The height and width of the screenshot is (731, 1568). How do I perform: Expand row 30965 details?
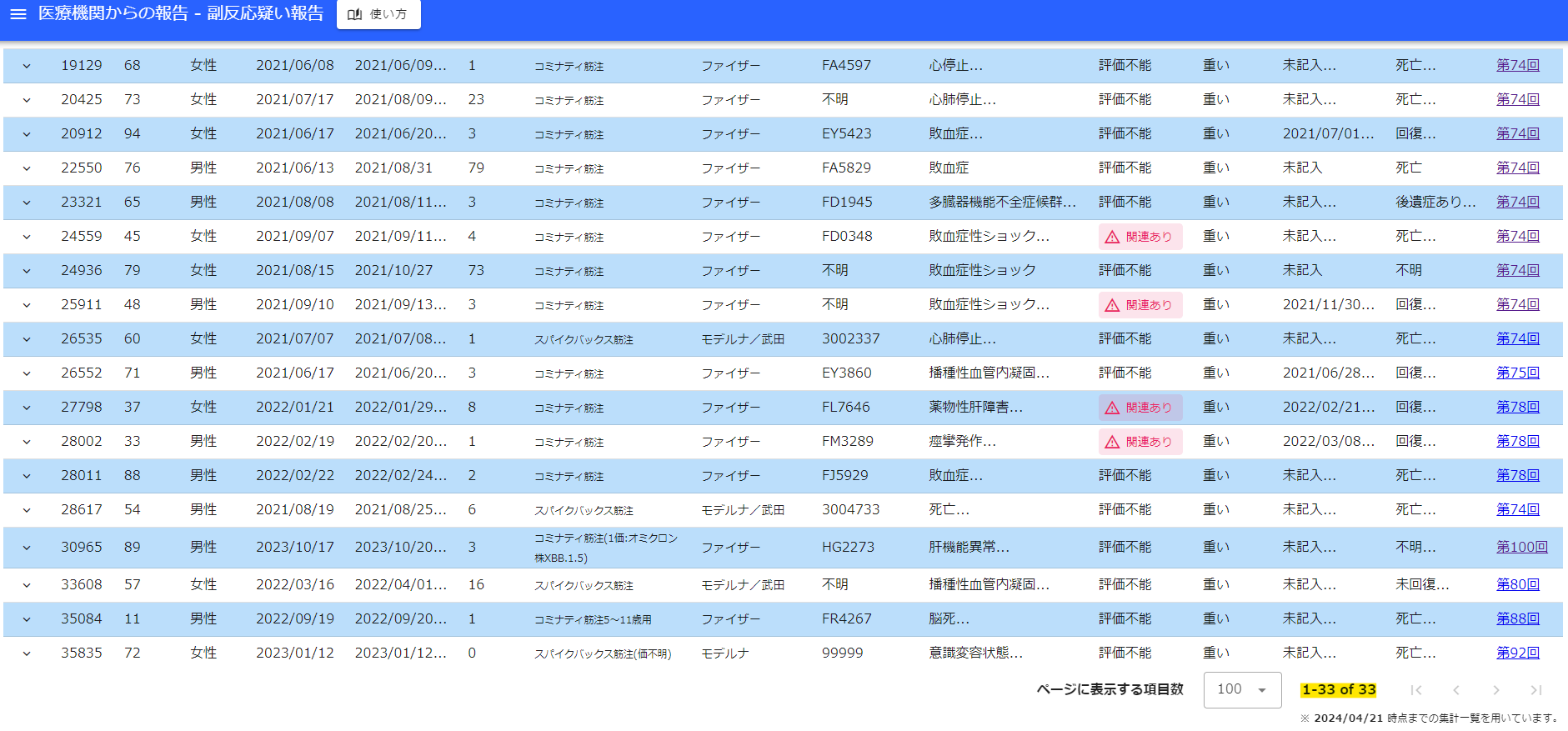pyautogui.click(x=27, y=548)
